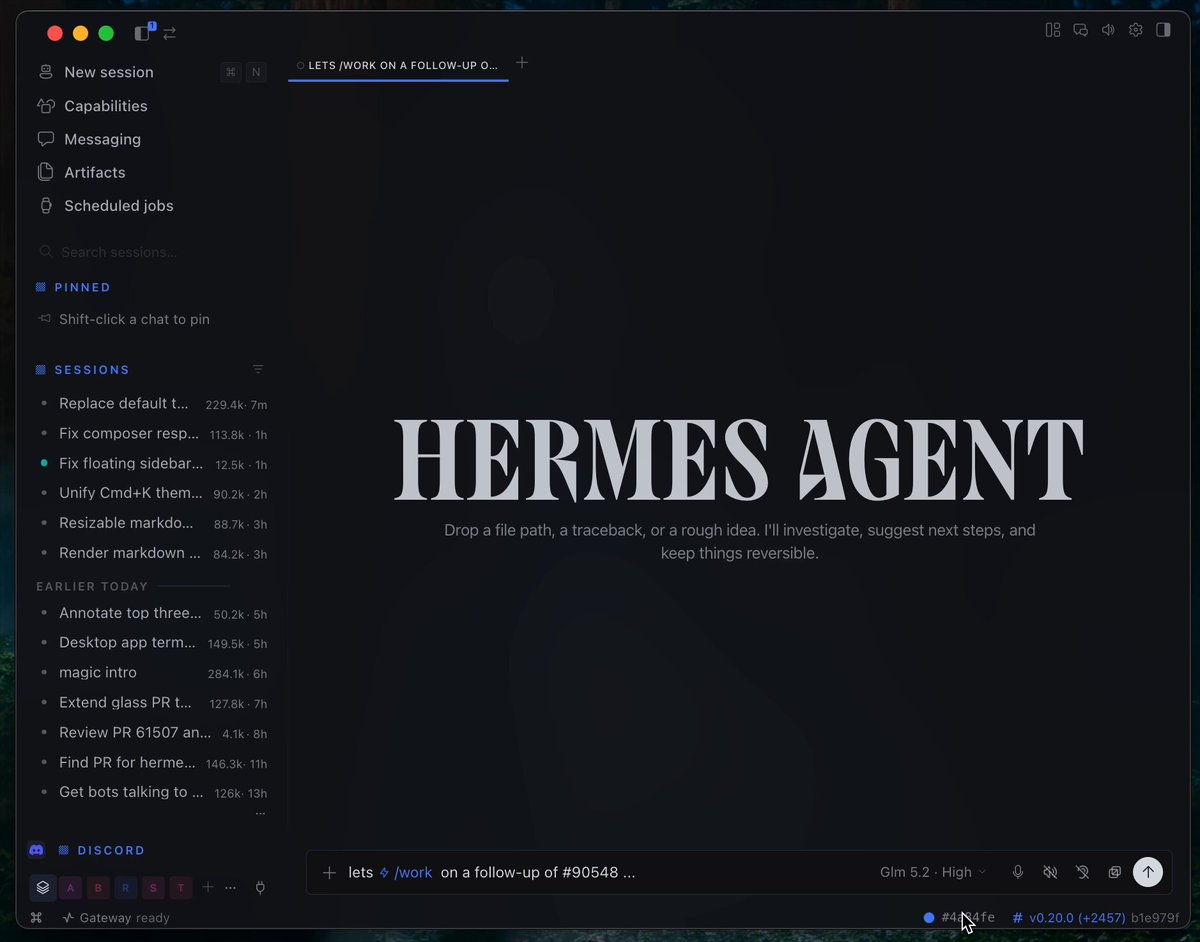
Task: Open session 'Render markdown ...'
Action: coord(151,553)
